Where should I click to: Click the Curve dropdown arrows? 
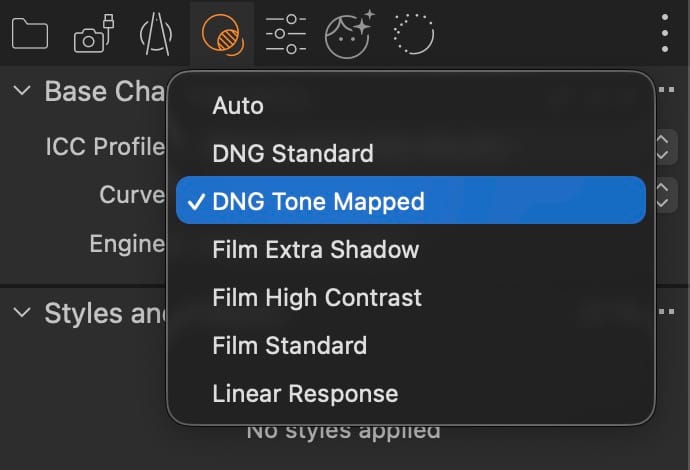[x=663, y=194]
